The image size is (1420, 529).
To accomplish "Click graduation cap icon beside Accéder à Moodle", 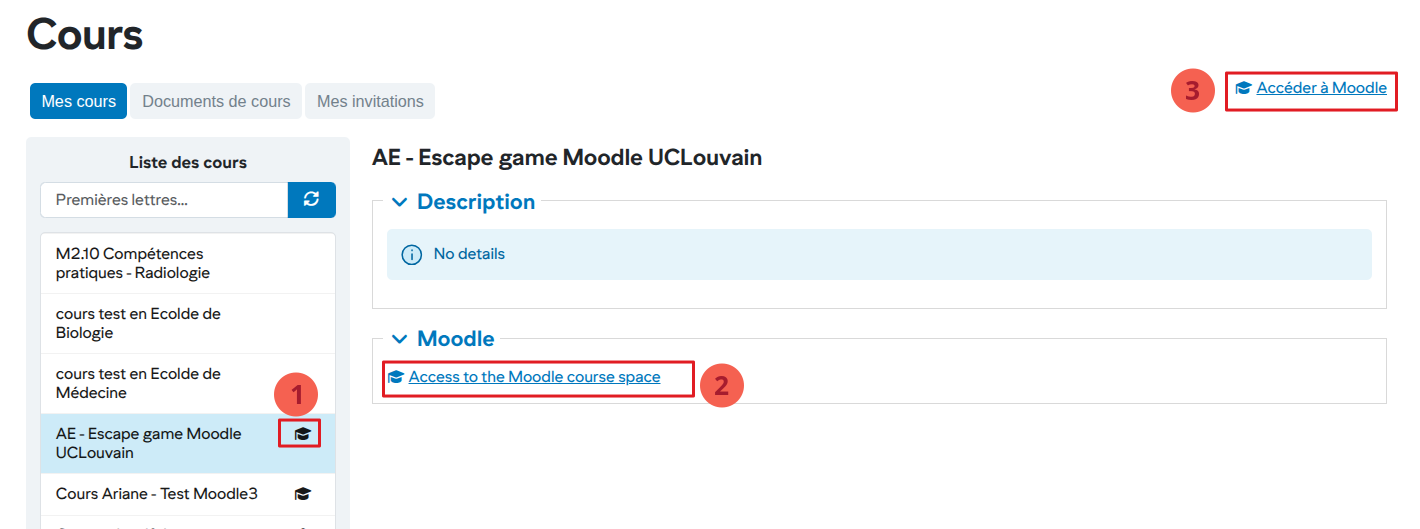I will (x=1243, y=88).
